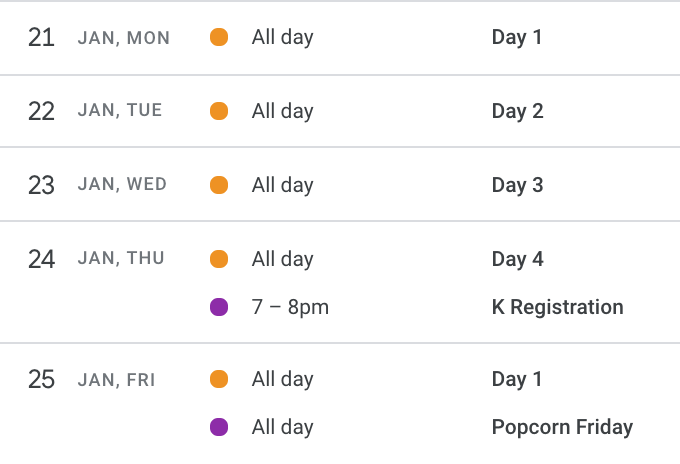The height and width of the screenshot is (464, 680).
Task: Select the date number 25
Action: click(x=41, y=379)
